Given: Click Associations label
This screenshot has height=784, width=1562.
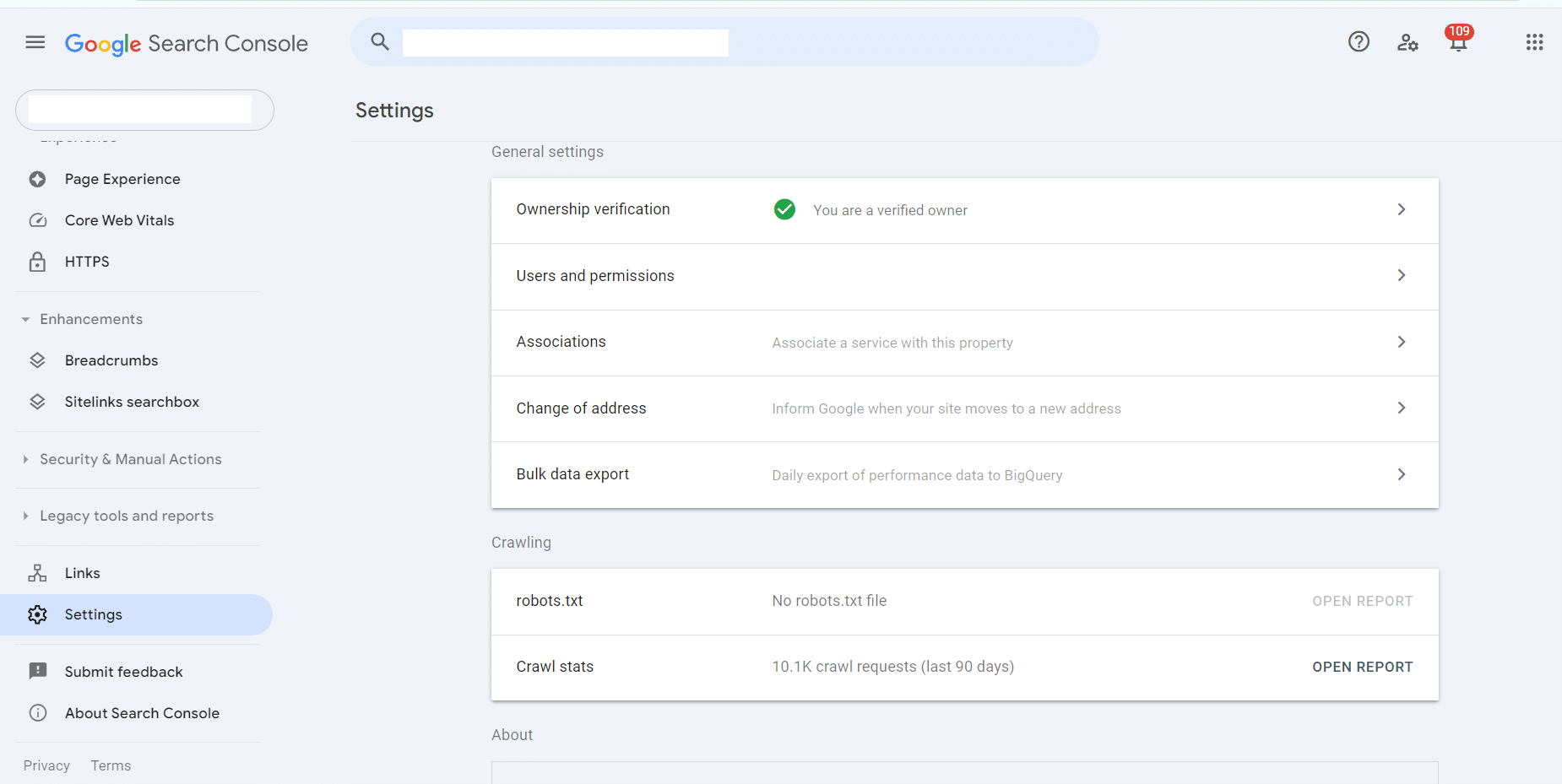Looking at the screenshot, I should (561, 342).
